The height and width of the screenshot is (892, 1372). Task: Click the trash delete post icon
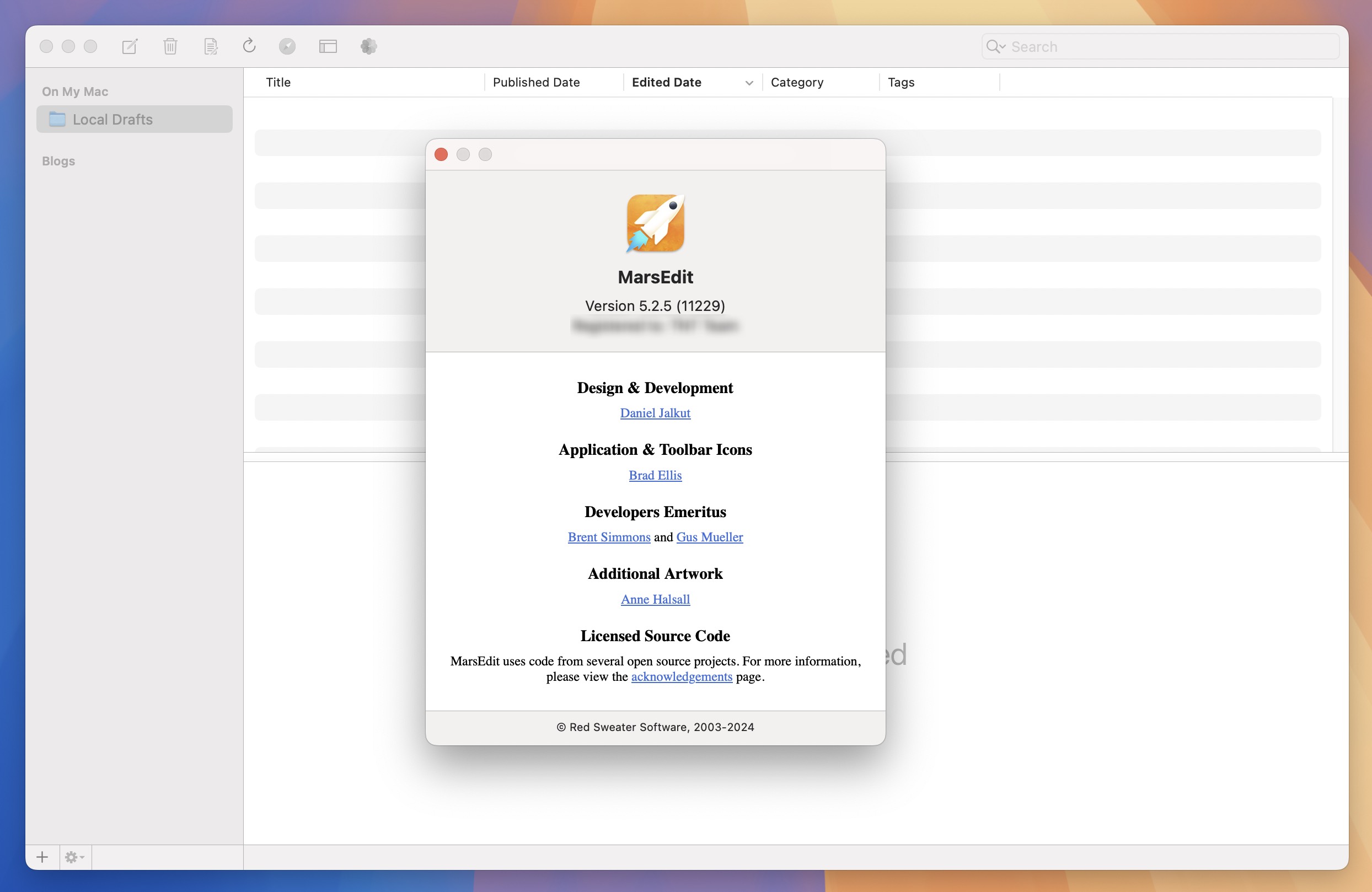click(170, 46)
